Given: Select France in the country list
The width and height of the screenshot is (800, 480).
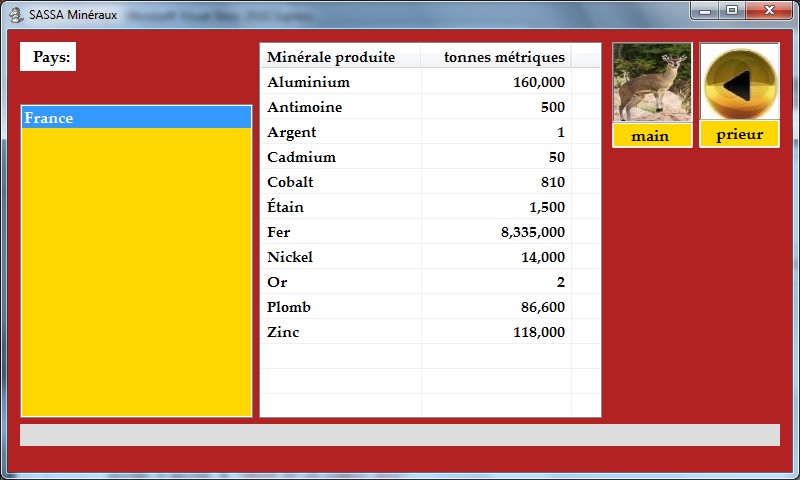Looking at the screenshot, I should tap(136, 118).
